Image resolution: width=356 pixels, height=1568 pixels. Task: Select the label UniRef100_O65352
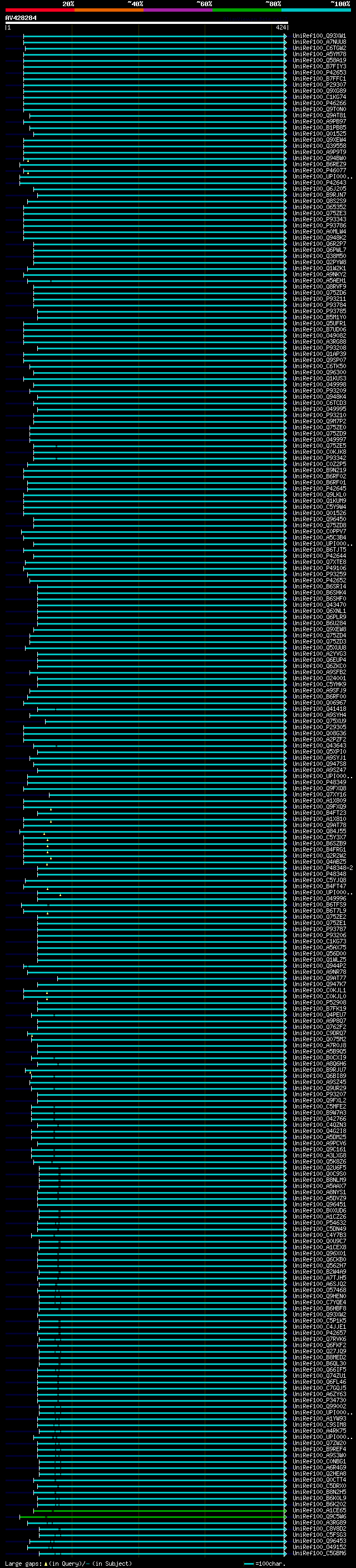click(x=319, y=207)
